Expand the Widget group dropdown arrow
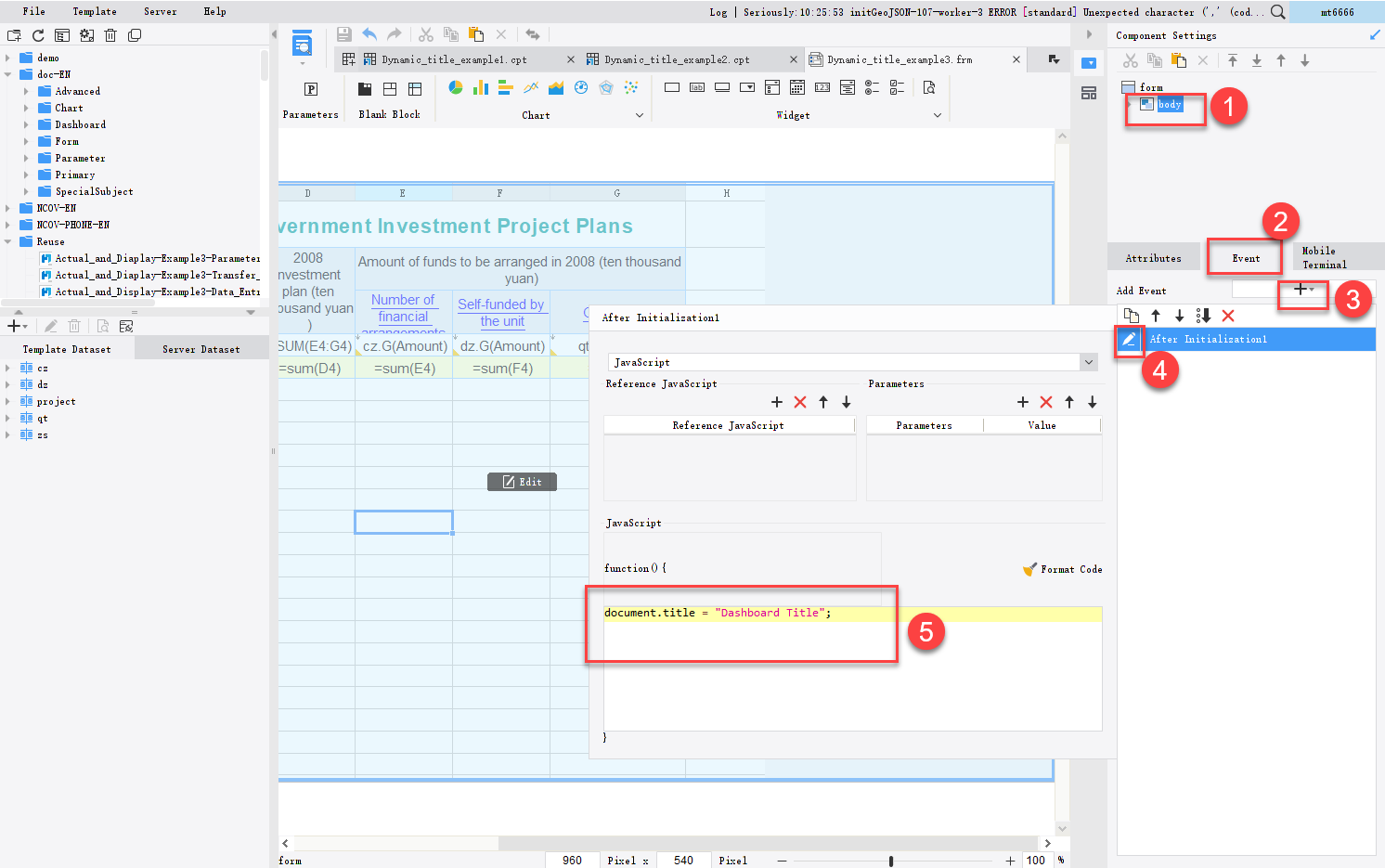Screen dimensions: 1385x868 pyautogui.click(x=938, y=115)
